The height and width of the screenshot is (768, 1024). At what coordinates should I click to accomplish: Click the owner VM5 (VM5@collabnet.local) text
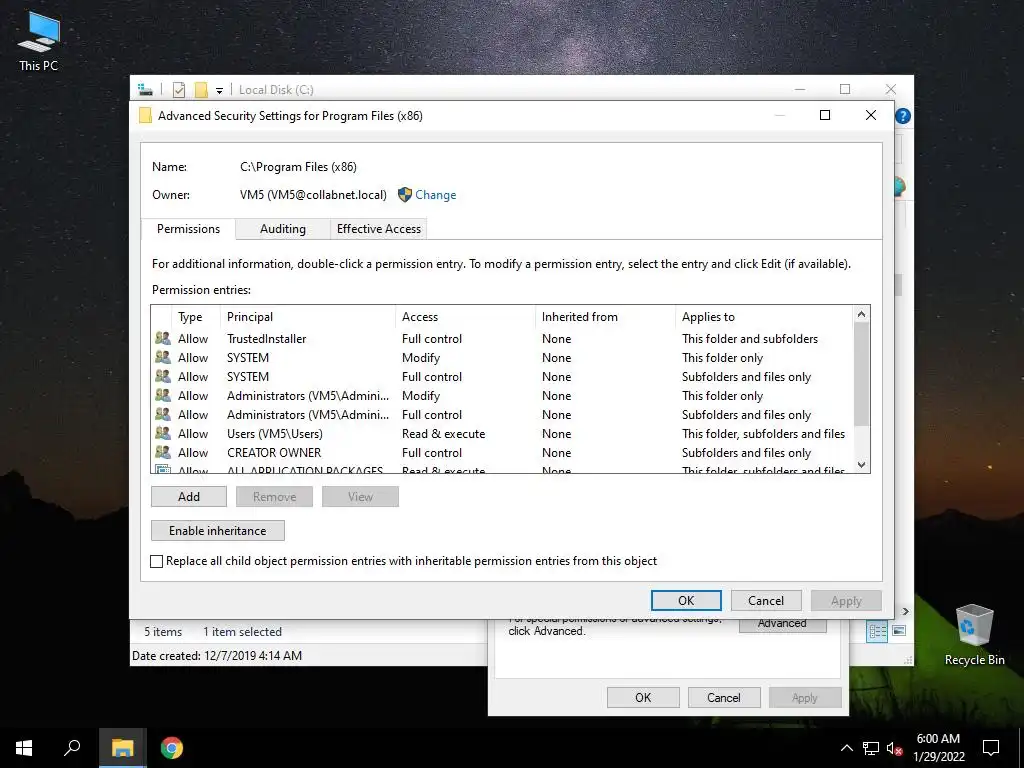[313, 195]
